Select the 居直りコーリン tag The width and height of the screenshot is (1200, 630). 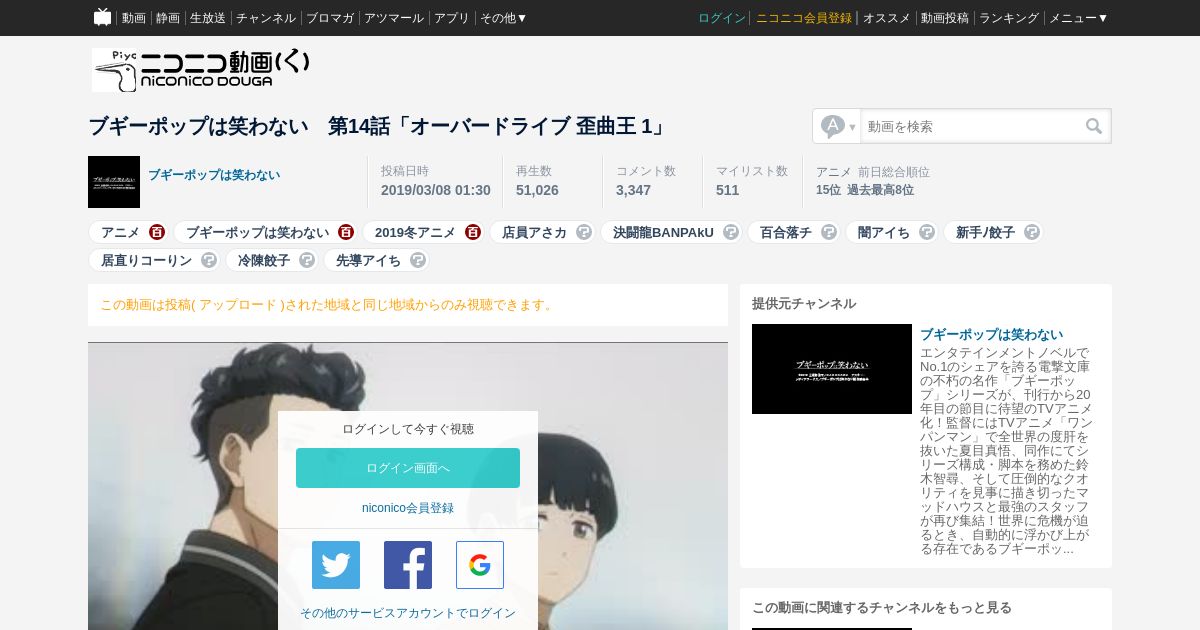(x=146, y=260)
